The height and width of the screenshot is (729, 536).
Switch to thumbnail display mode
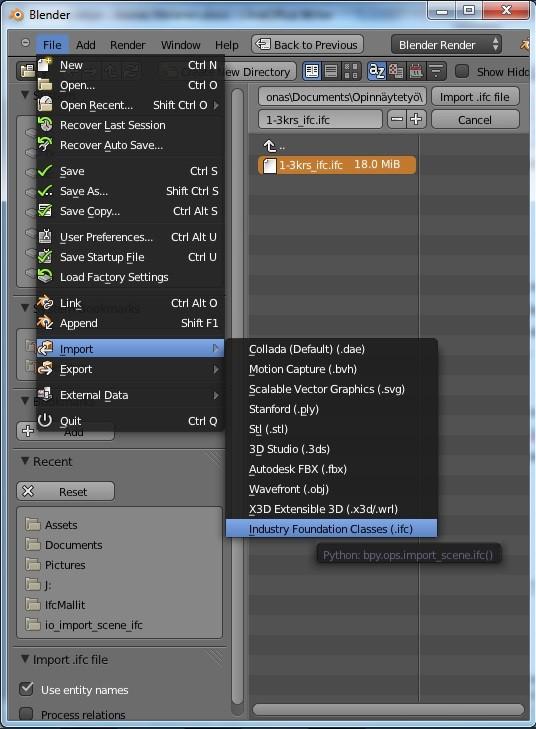[x=351, y=71]
